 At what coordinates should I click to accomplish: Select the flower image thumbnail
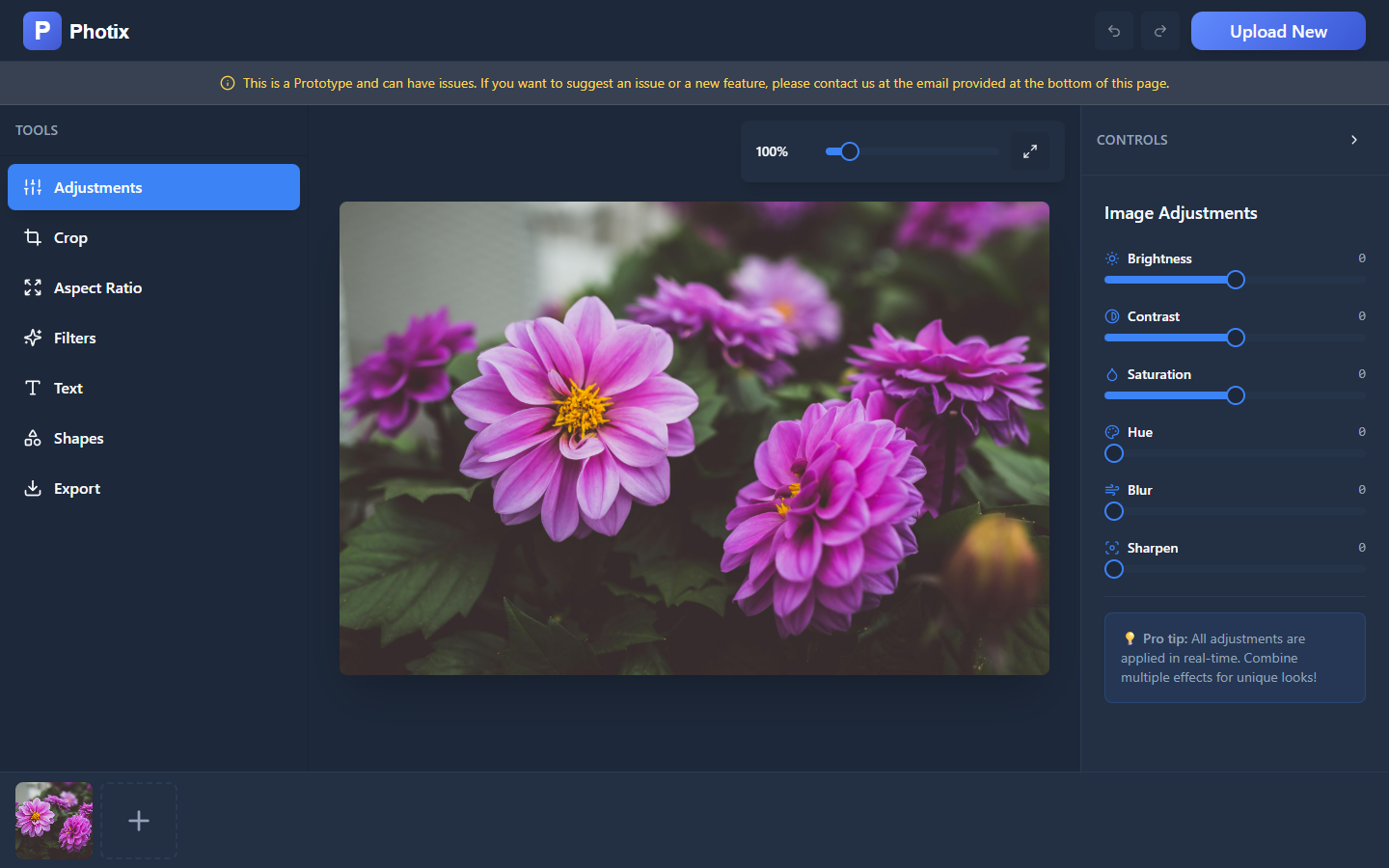[53, 821]
